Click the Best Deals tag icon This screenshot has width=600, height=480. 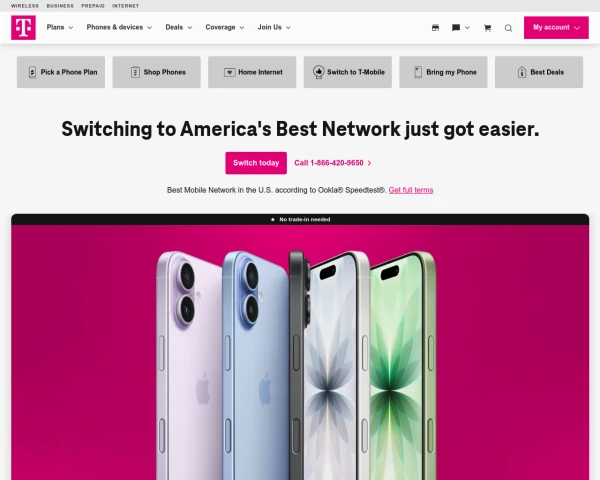[x=522, y=72]
